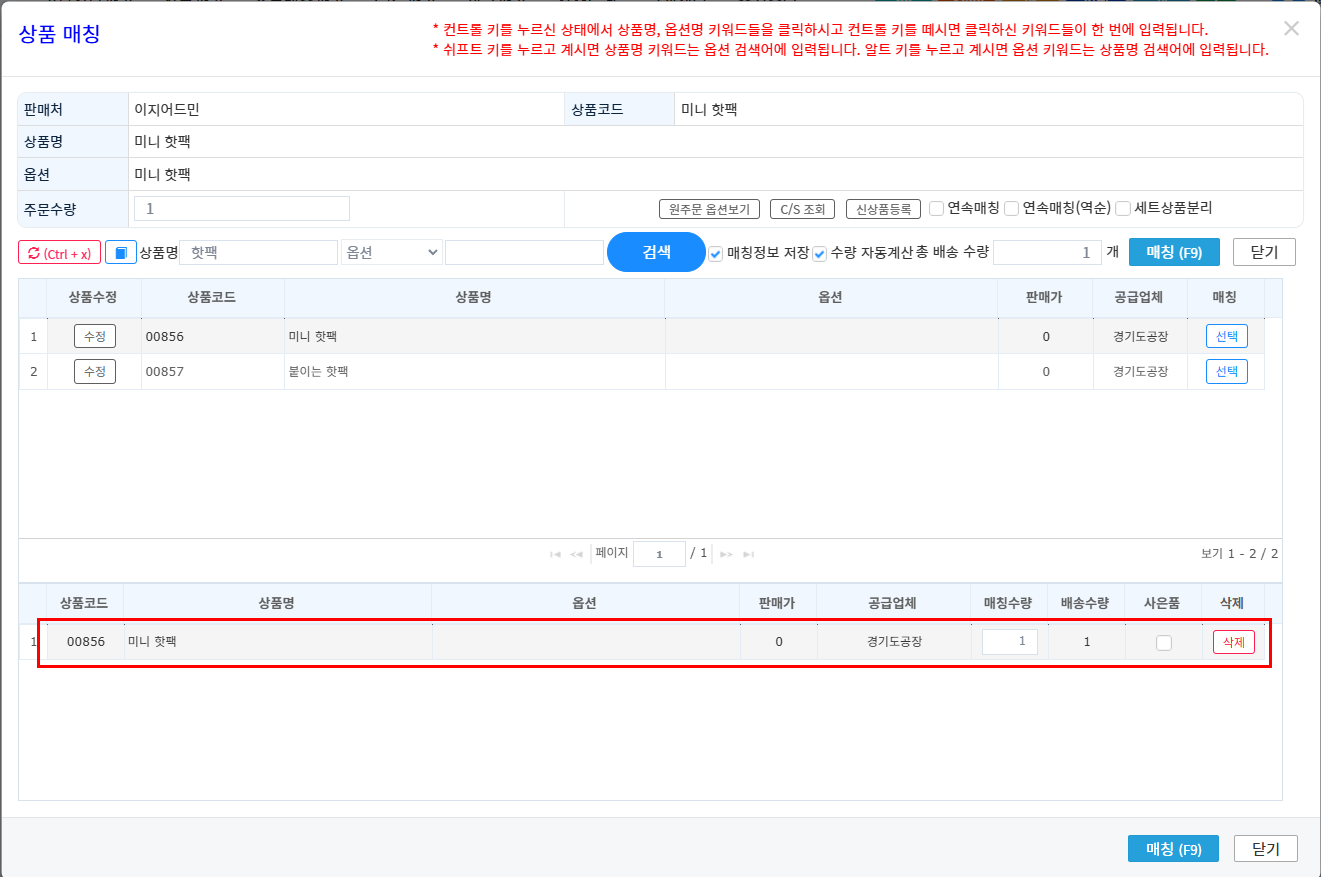Jump to the last page in pagination

[x=749, y=554]
